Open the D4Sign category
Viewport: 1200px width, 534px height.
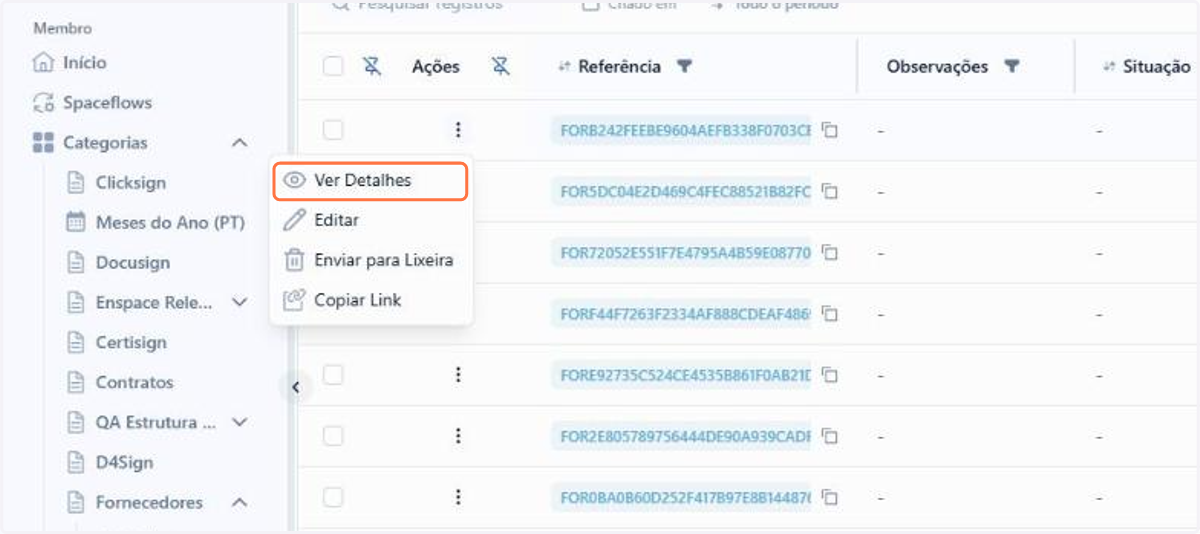tap(124, 462)
